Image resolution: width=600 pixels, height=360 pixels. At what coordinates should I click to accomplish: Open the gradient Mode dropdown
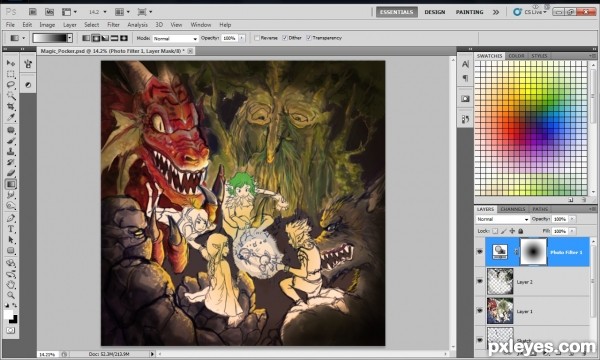[175, 39]
